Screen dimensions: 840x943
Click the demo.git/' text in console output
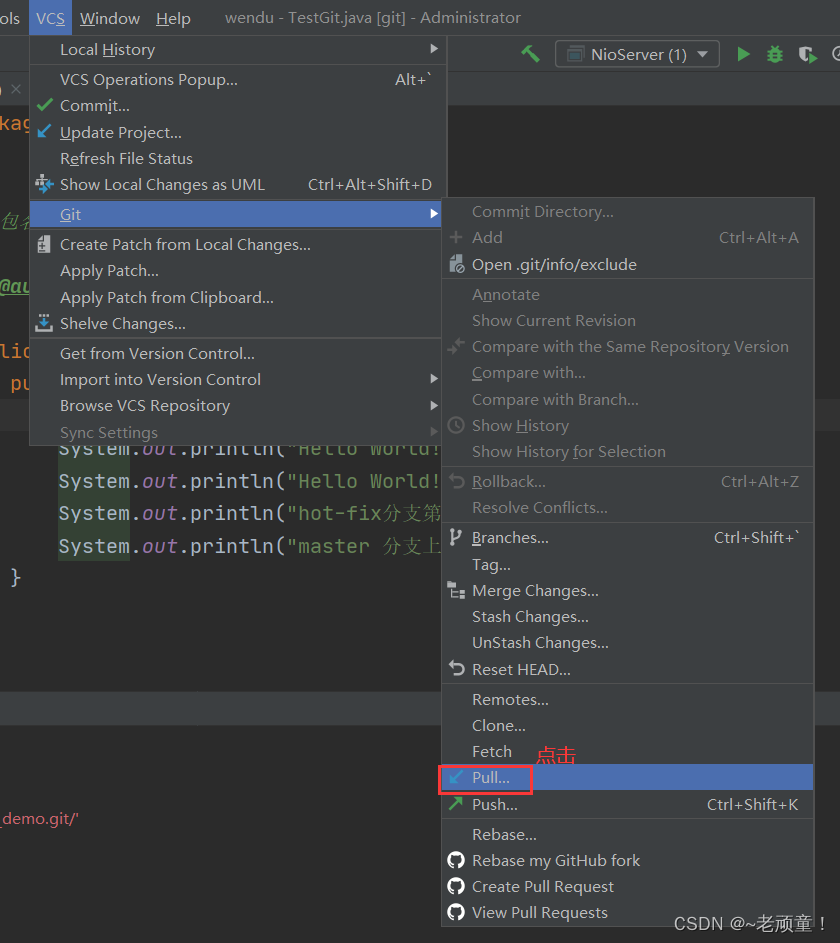(x=40, y=819)
